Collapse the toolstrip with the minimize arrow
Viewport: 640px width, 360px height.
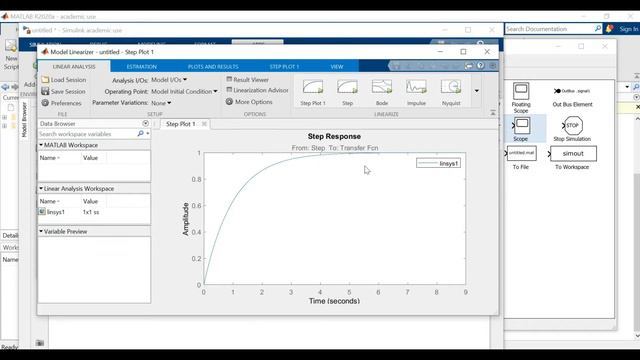[493, 113]
